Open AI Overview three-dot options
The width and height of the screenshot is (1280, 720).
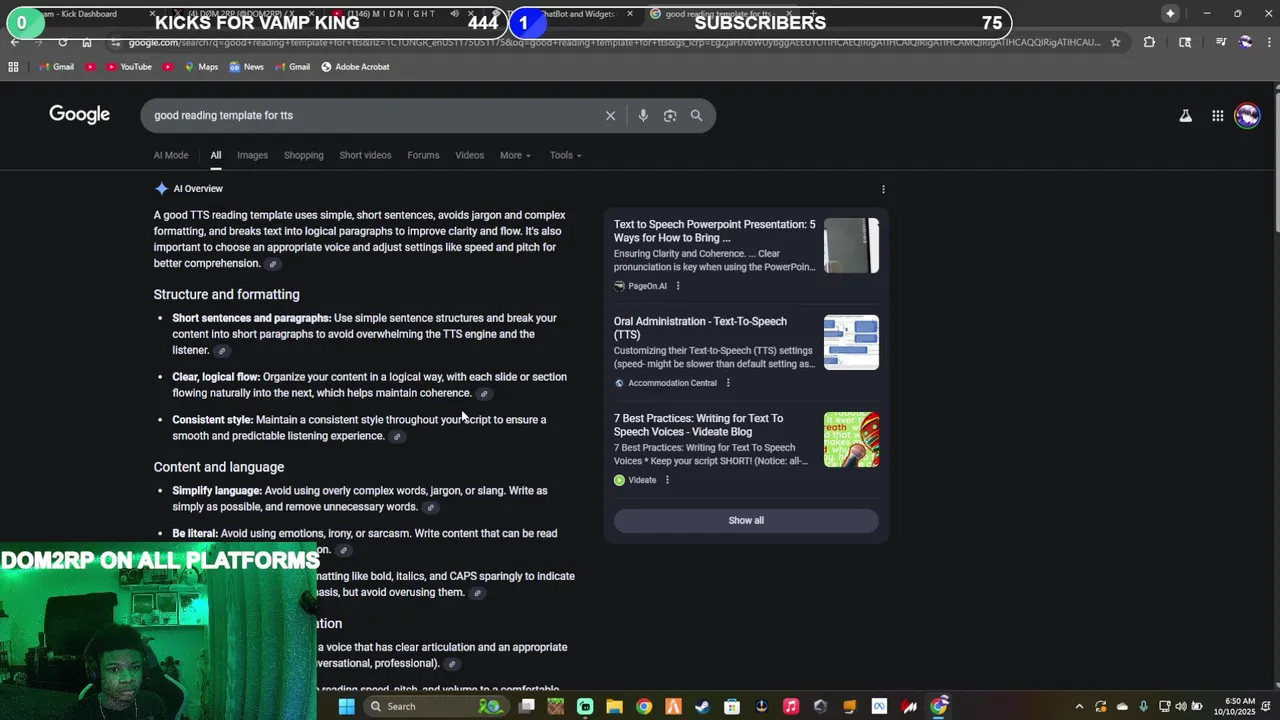tap(883, 189)
